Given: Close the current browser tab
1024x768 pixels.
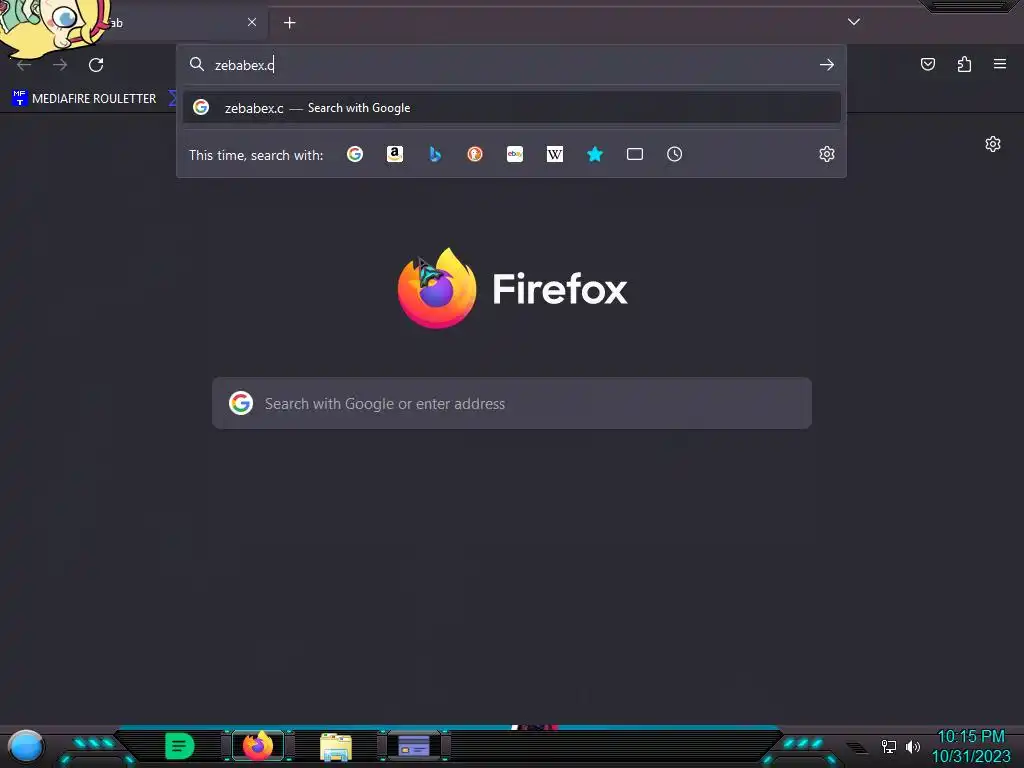Looking at the screenshot, I should [x=252, y=22].
